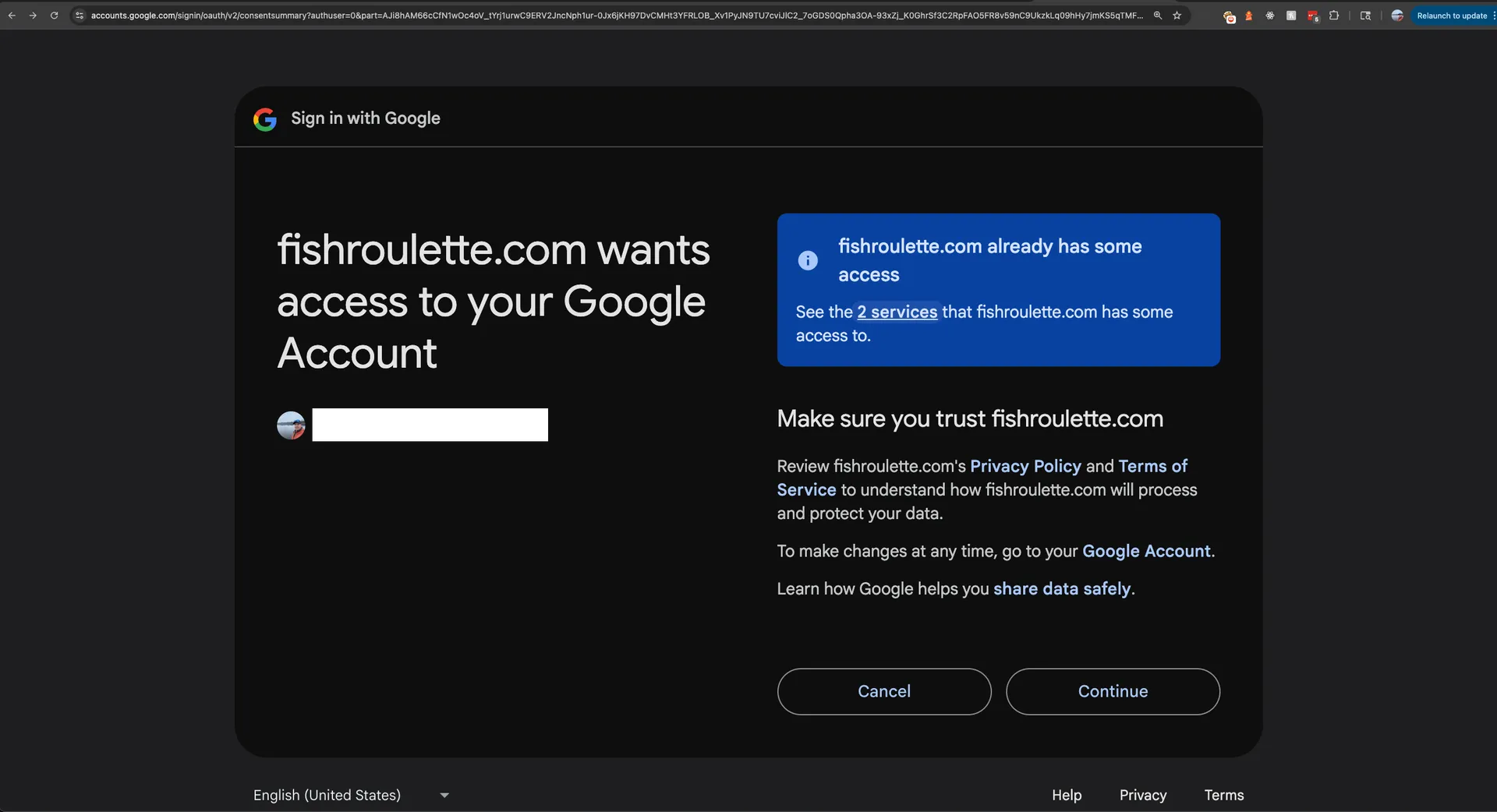Open the red extension showing badge 5
The height and width of the screenshot is (812, 1497).
click(x=1313, y=16)
